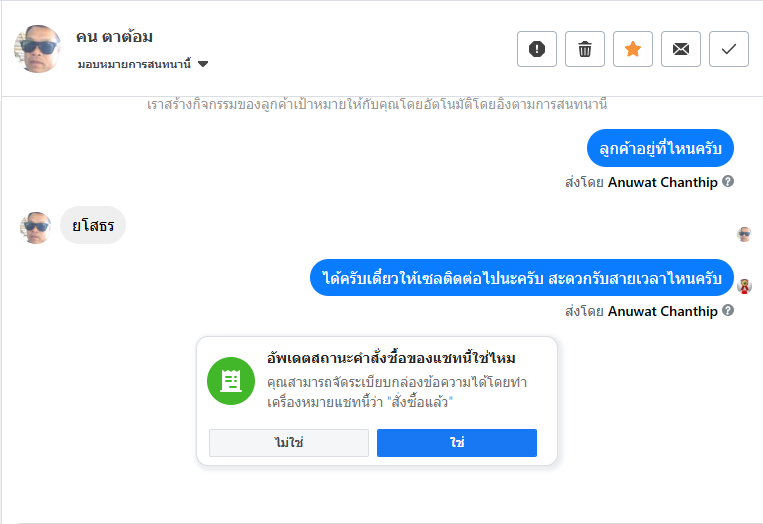Click the spam report exclamation icon

537,49
